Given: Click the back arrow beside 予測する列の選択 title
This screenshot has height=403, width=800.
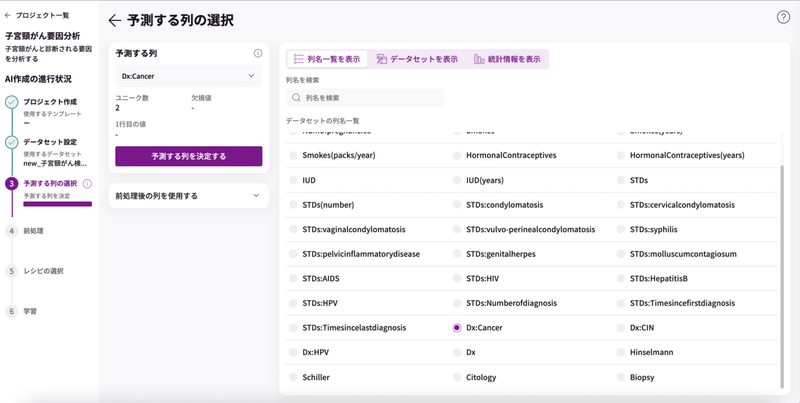Looking at the screenshot, I should pyautogui.click(x=115, y=20).
